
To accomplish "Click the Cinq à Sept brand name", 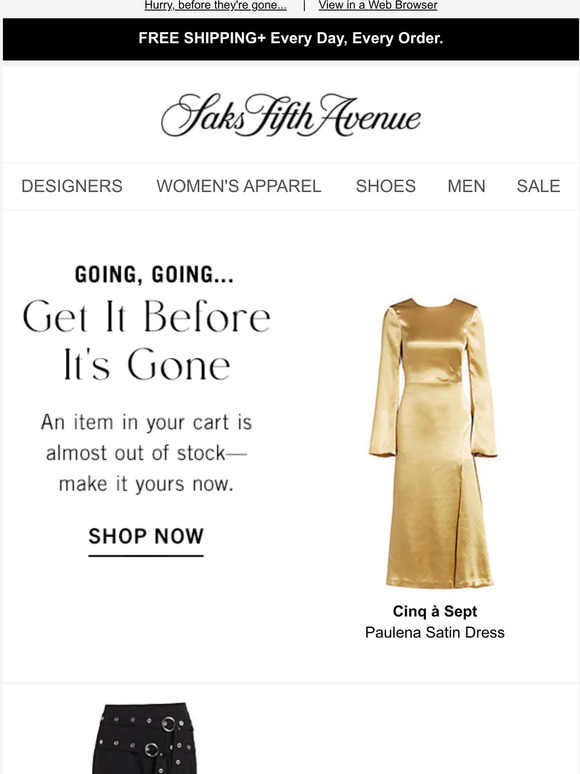I will click(x=434, y=611).
